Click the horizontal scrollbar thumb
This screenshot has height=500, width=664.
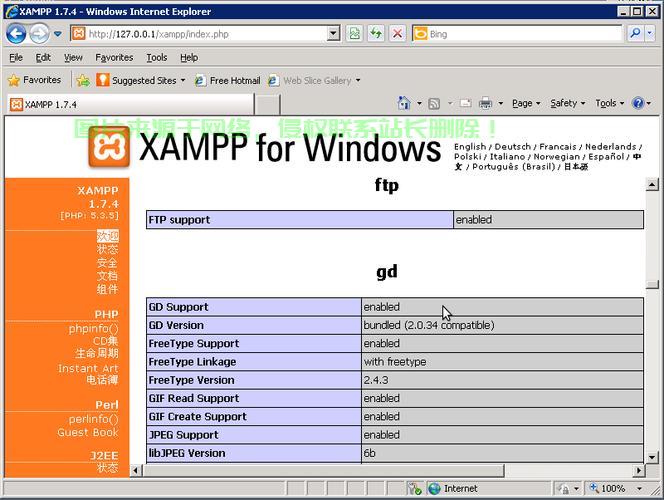tap(323, 470)
